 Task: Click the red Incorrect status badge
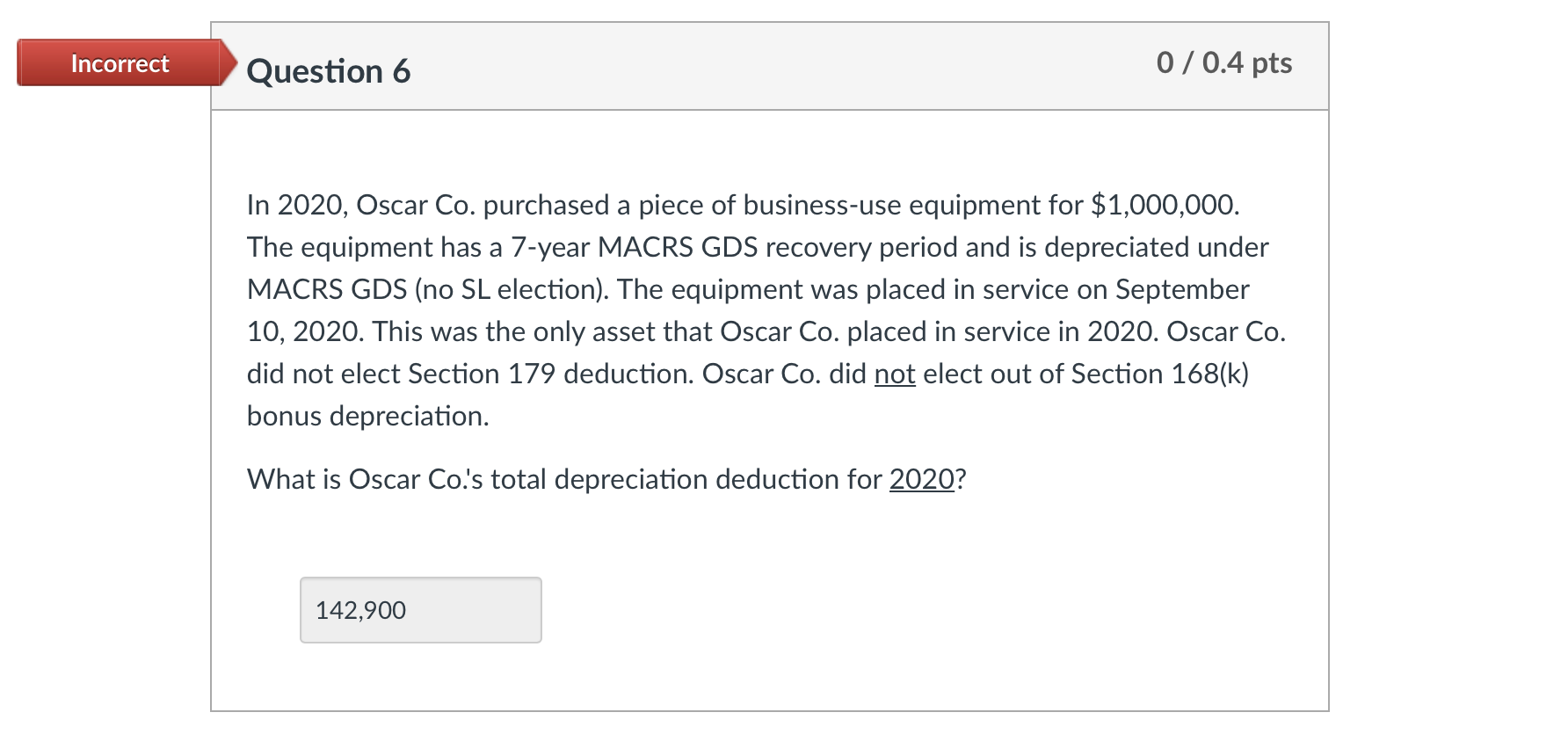tap(118, 63)
